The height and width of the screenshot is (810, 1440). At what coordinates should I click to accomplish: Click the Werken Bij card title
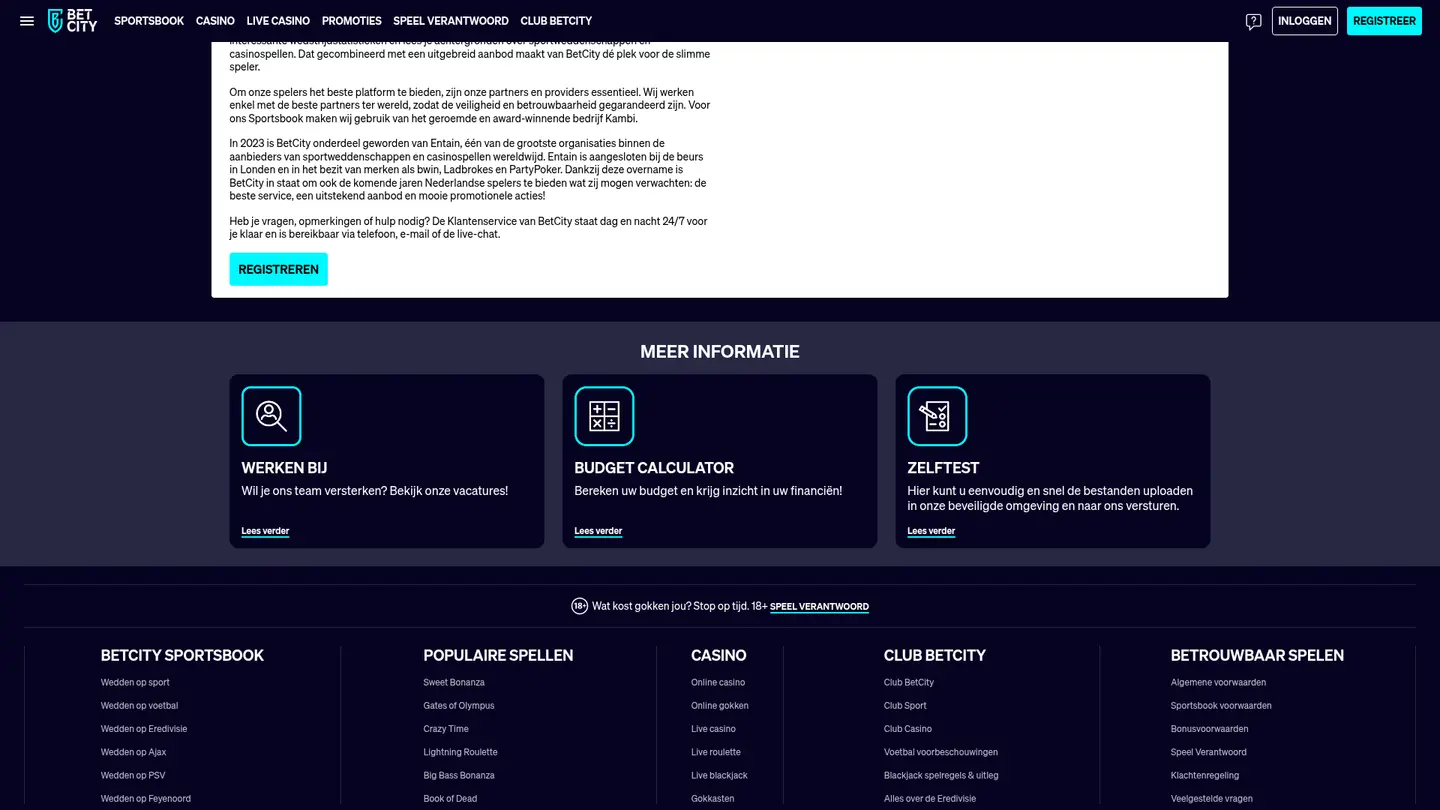click(x=284, y=468)
